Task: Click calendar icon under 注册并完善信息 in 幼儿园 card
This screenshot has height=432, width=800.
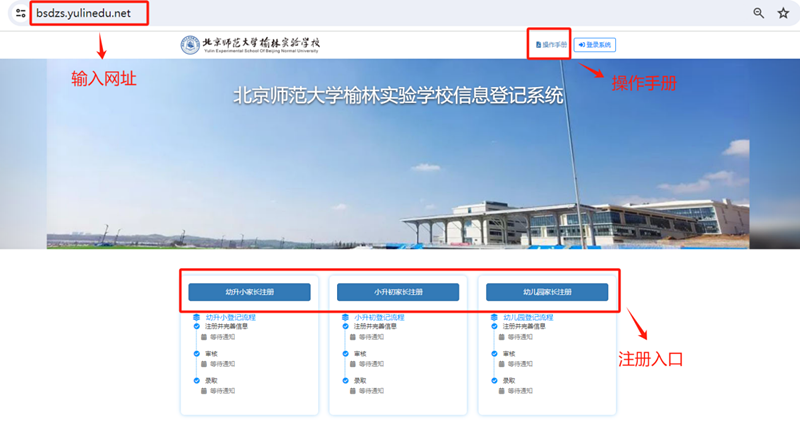Action: click(502, 337)
